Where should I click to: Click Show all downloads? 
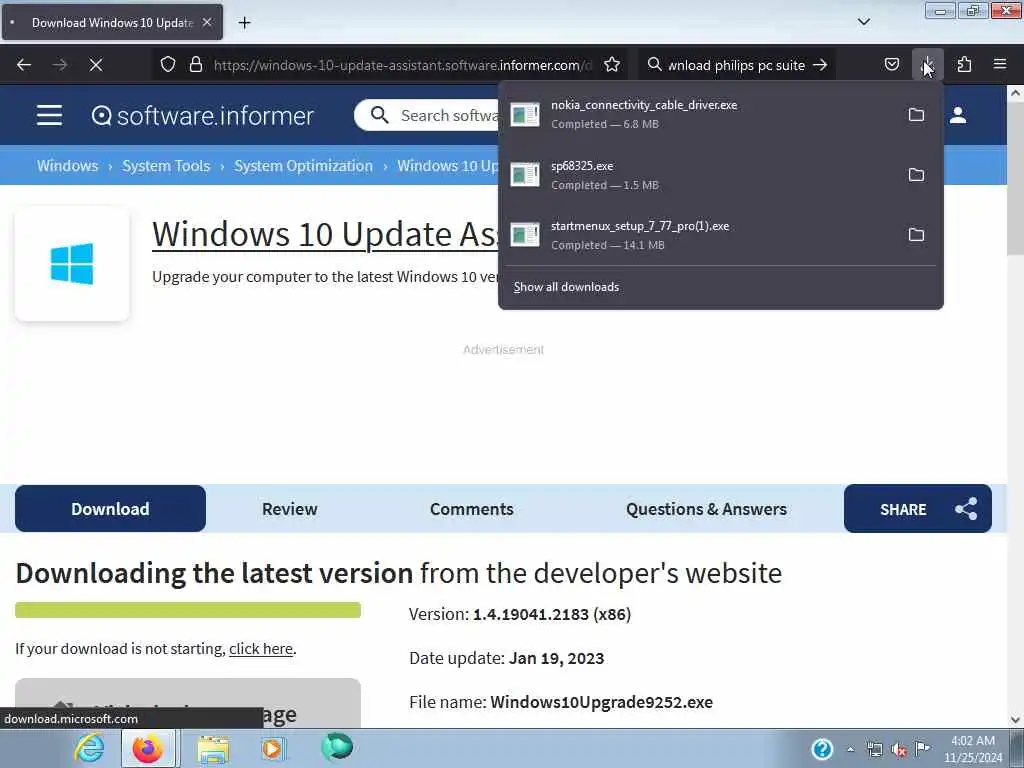point(566,287)
